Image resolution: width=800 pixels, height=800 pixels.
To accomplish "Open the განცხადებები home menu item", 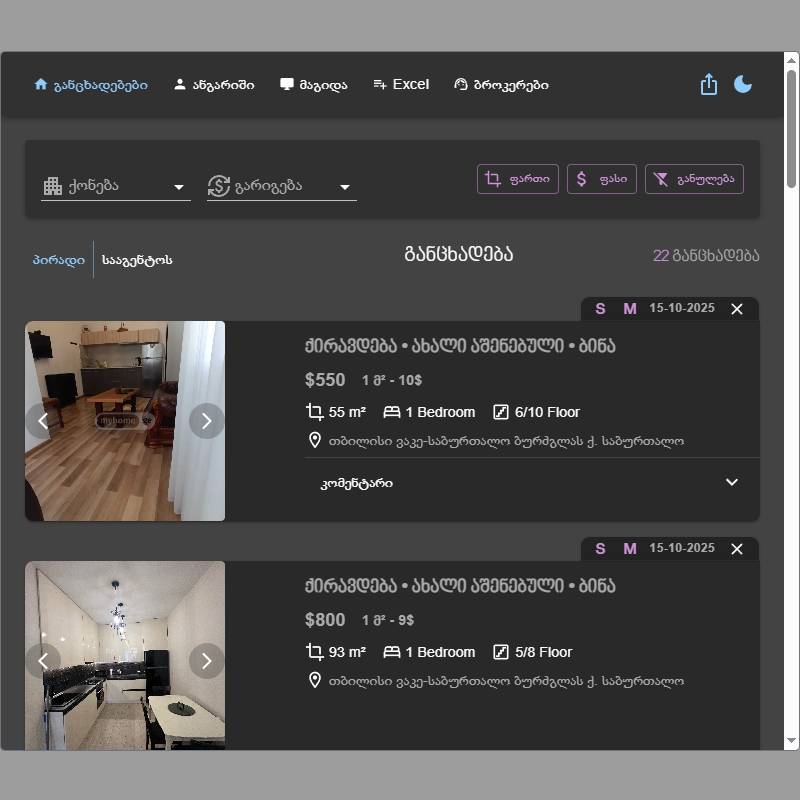I will pos(91,85).
